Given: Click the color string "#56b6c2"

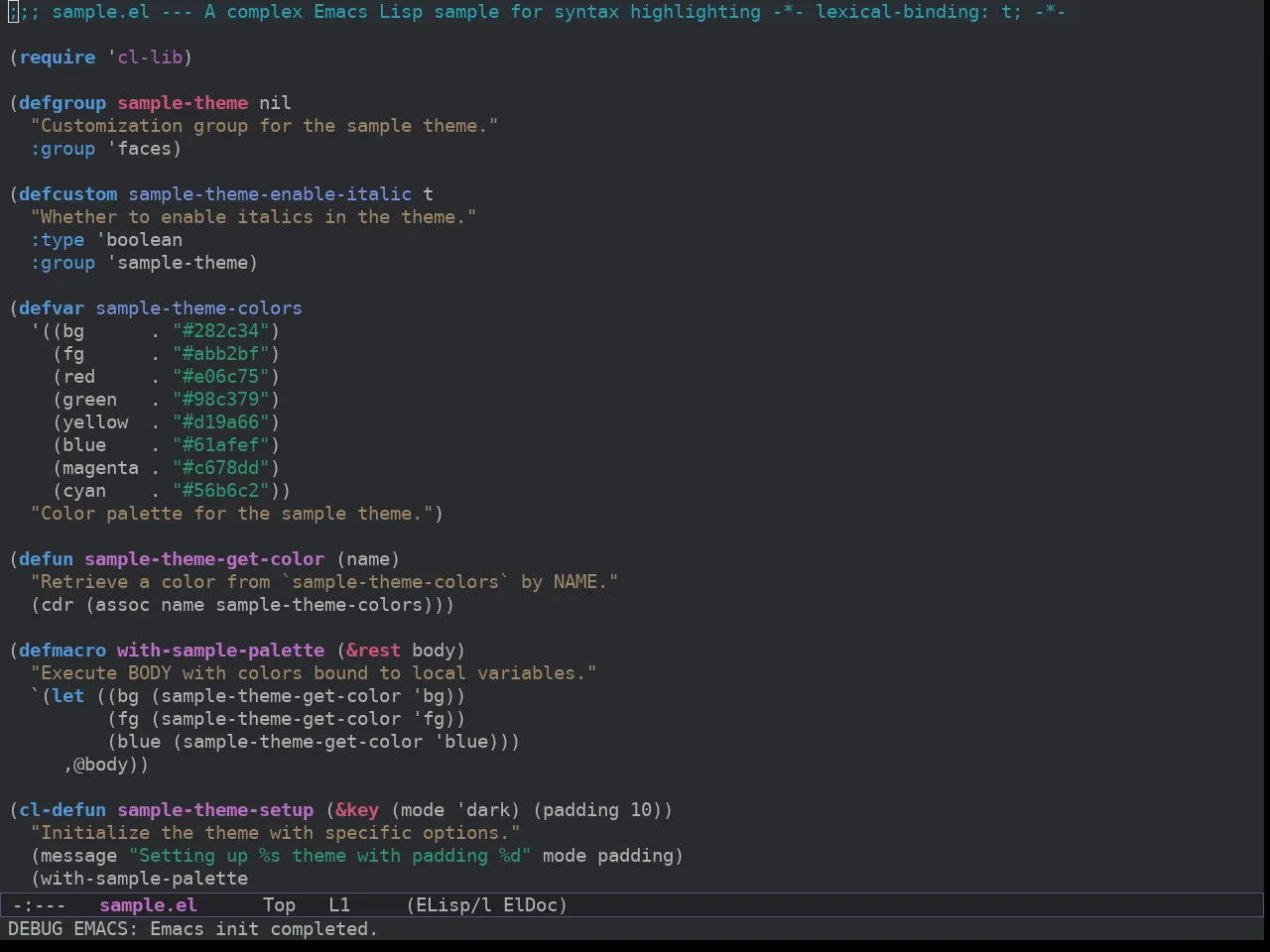Looking at the screenshot, I should [x=221, y=491].
